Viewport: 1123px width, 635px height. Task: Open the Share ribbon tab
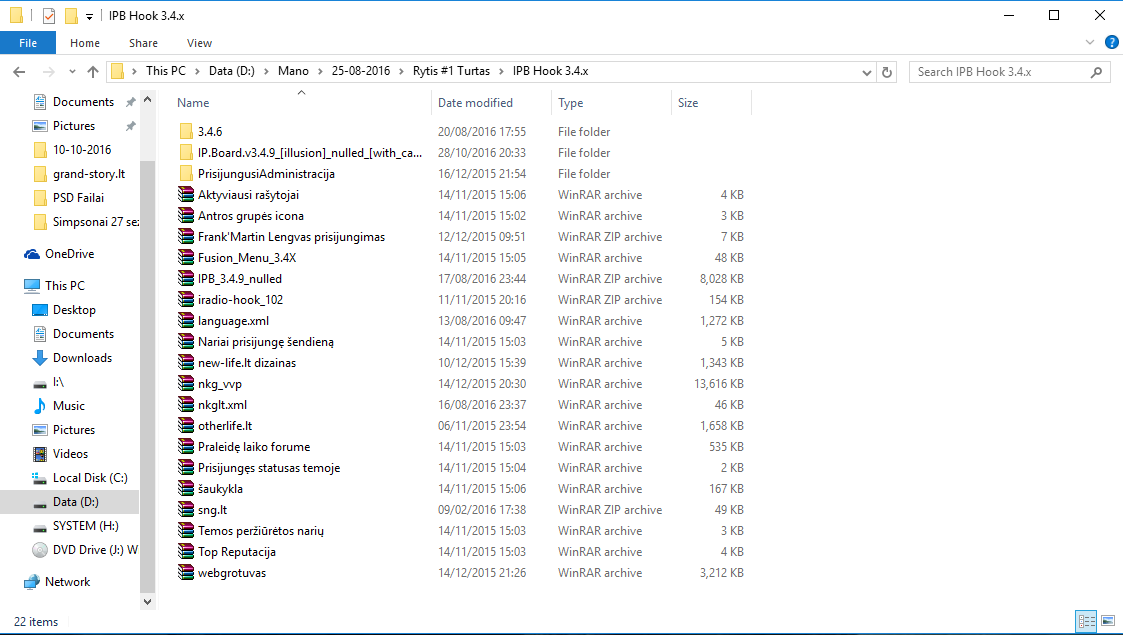pyautogui.click(x=143, y=43)
